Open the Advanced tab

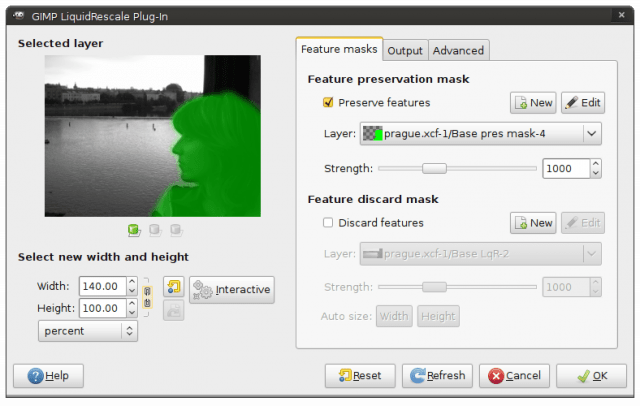click(x=458, y=50)
